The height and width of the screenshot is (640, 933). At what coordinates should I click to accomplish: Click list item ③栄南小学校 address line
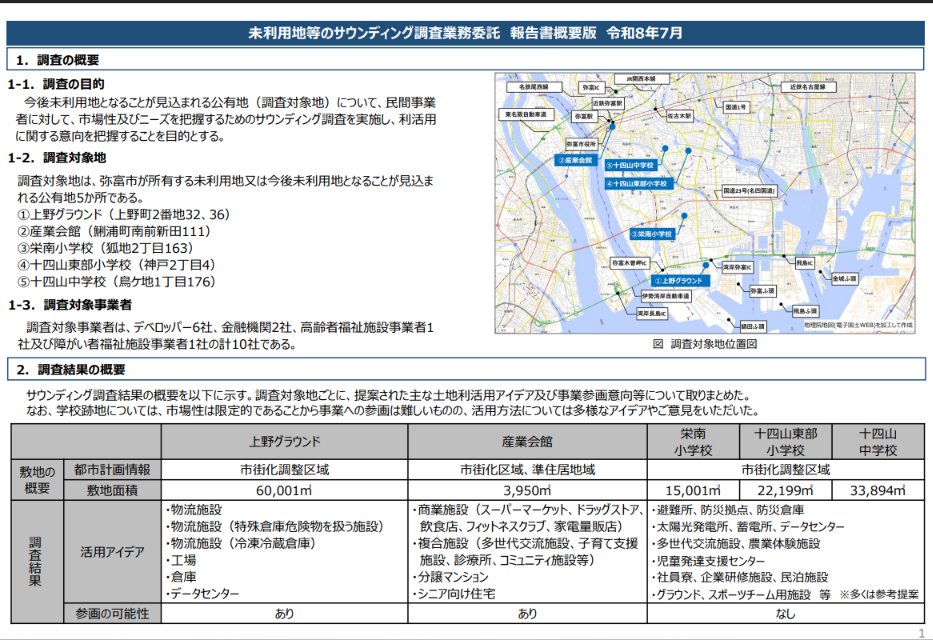(x=105, y=248)
